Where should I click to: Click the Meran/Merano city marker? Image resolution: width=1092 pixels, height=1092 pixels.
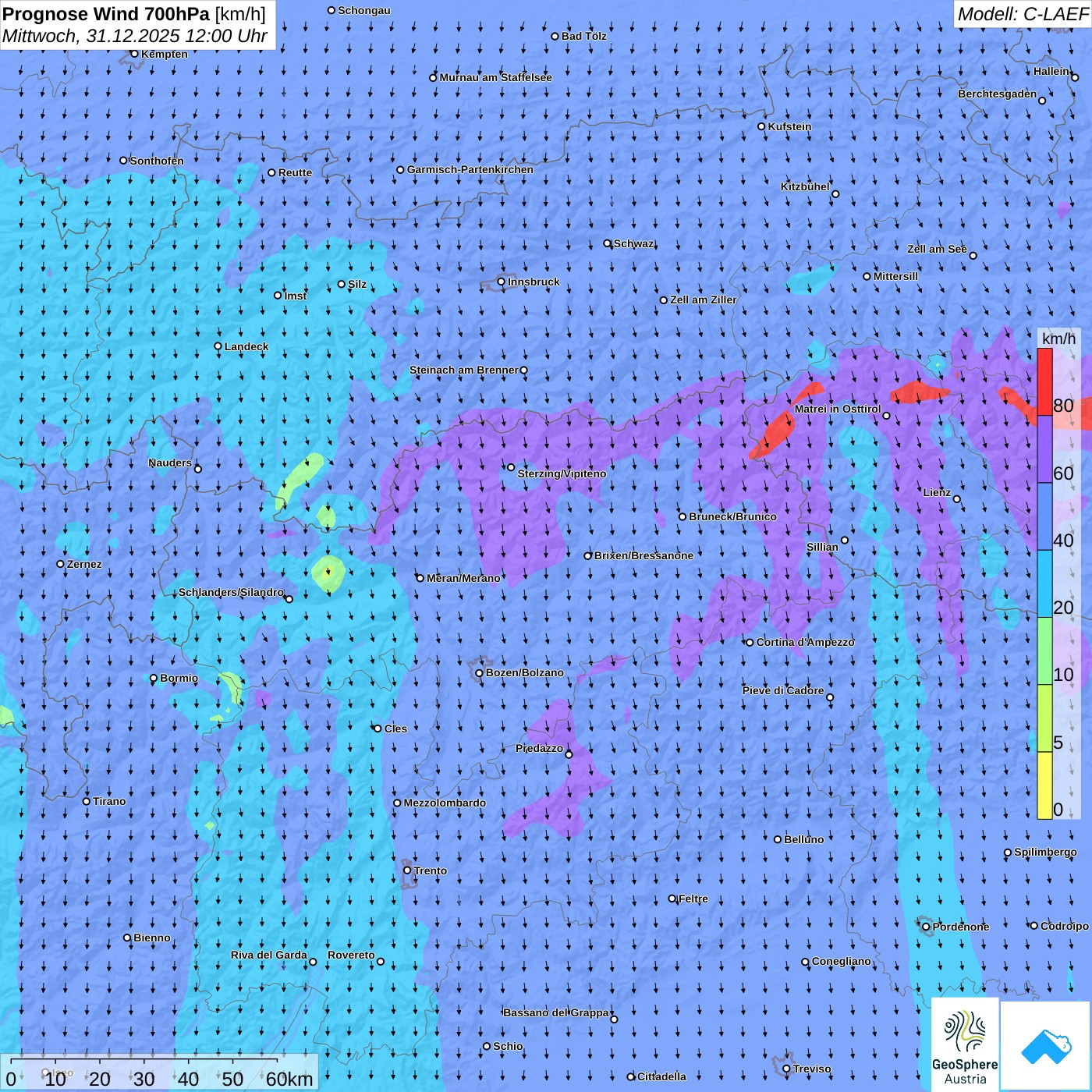coord(420,578)
